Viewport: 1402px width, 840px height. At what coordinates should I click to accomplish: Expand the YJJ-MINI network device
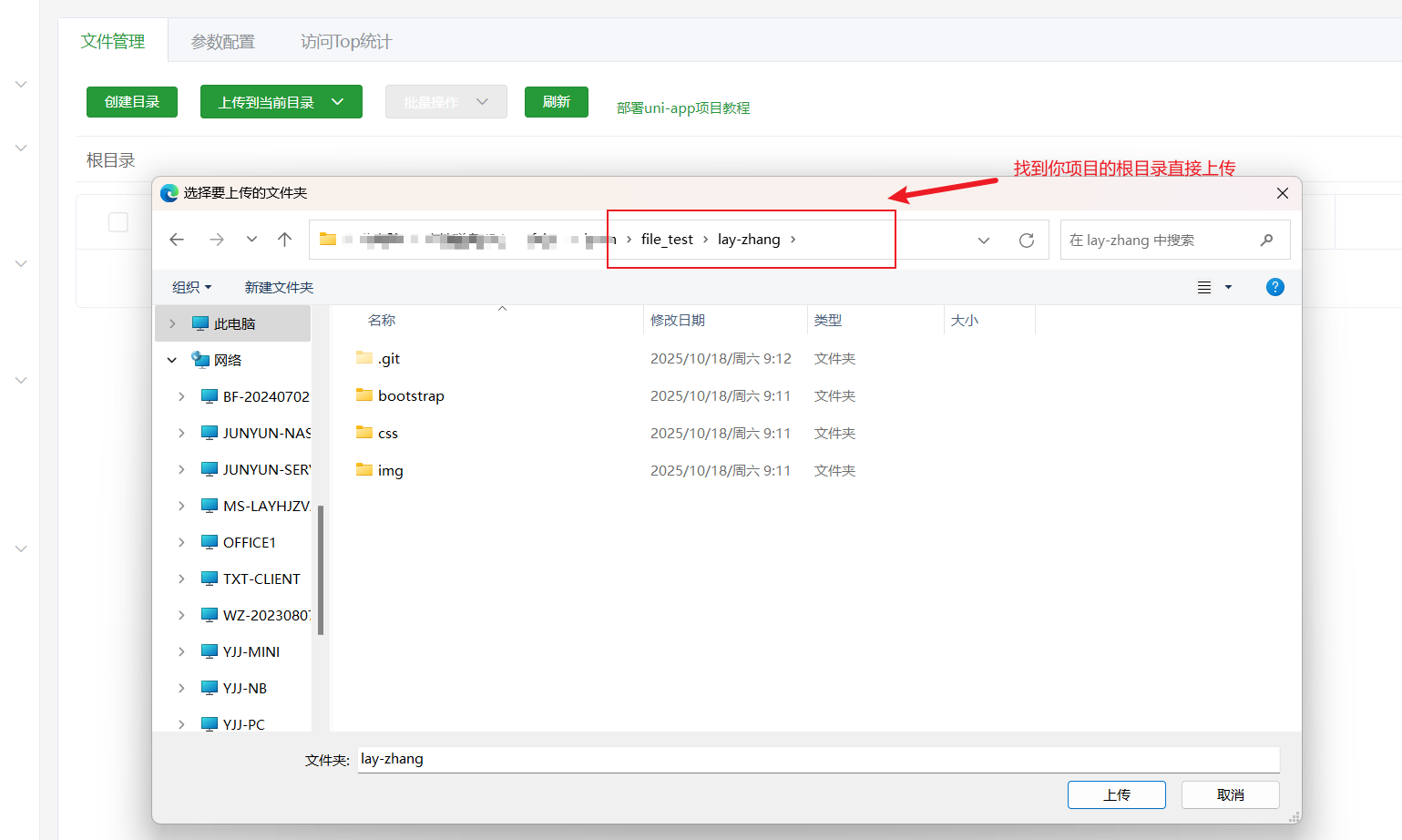(x=181, y=650)
